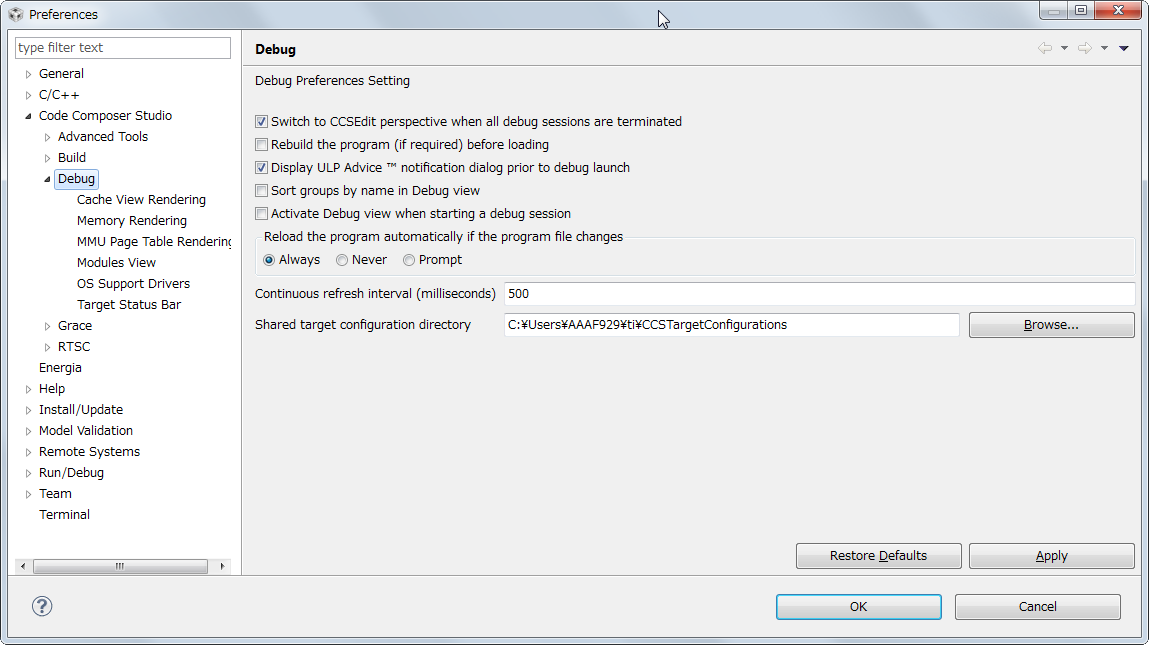
Task: Expand the General tree node
Action: pos(29,74)
